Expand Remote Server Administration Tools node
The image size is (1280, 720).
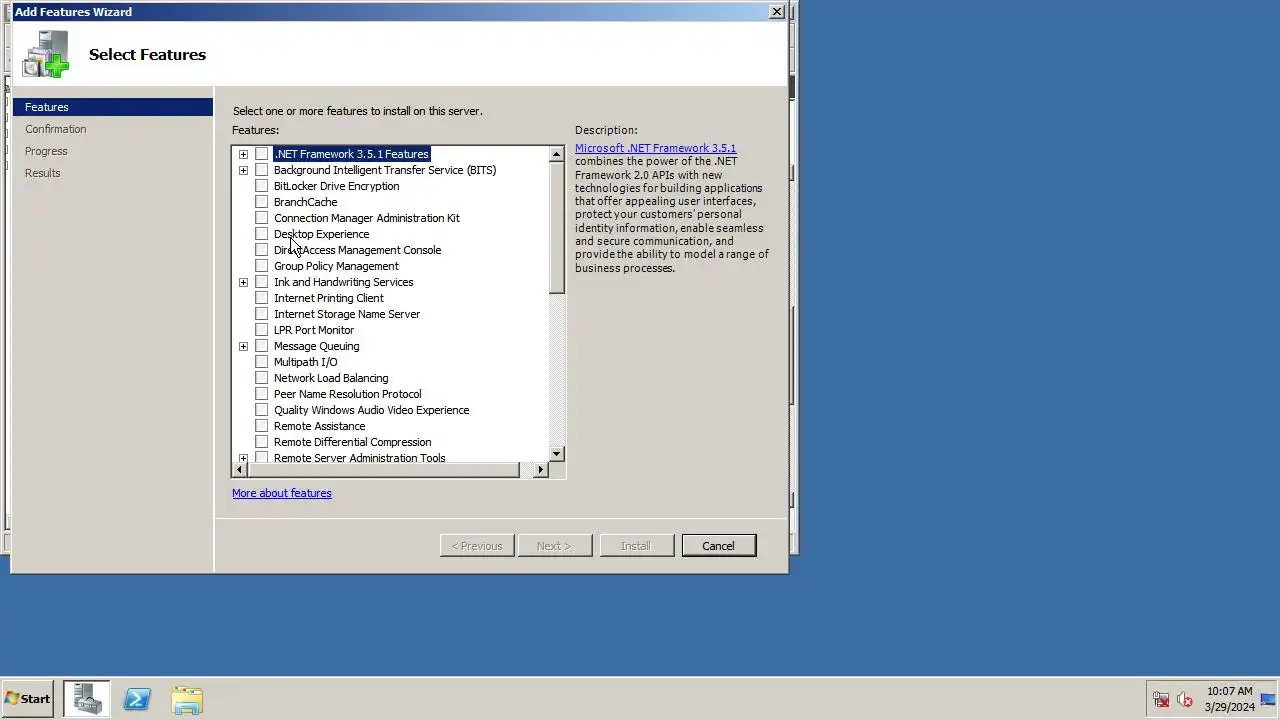[243, 458]
